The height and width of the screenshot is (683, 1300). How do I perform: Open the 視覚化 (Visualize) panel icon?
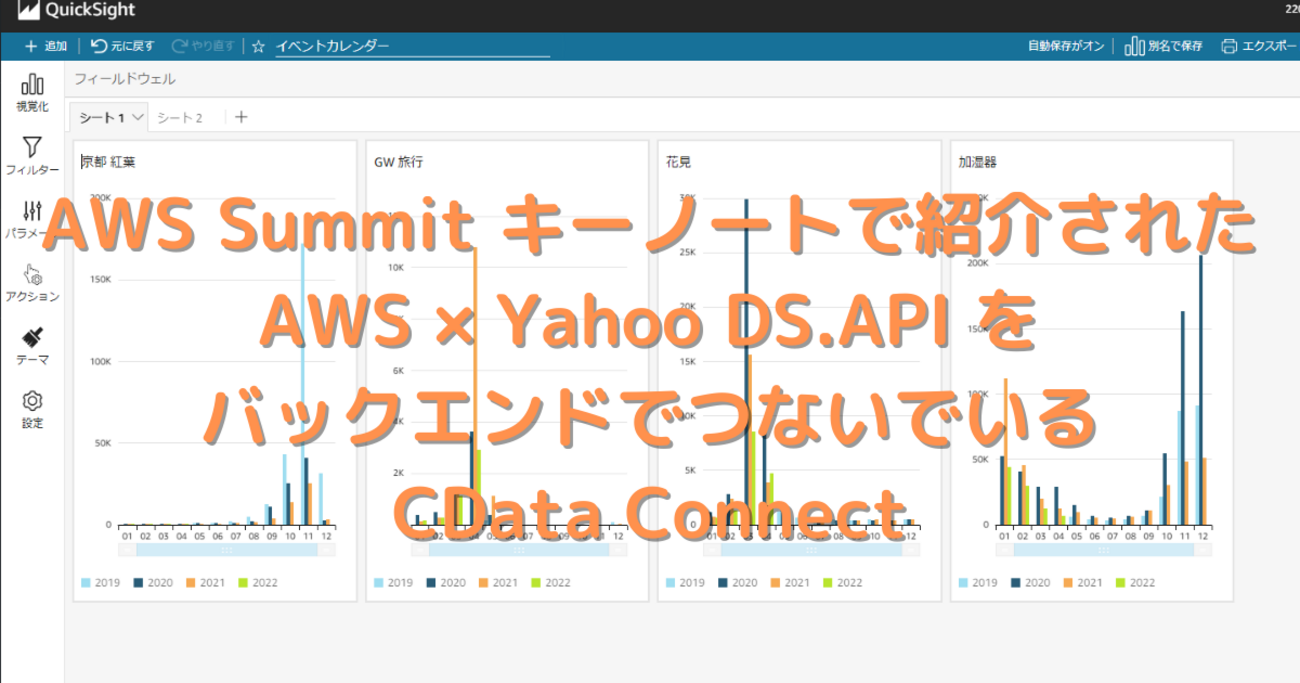coord(32,85)
